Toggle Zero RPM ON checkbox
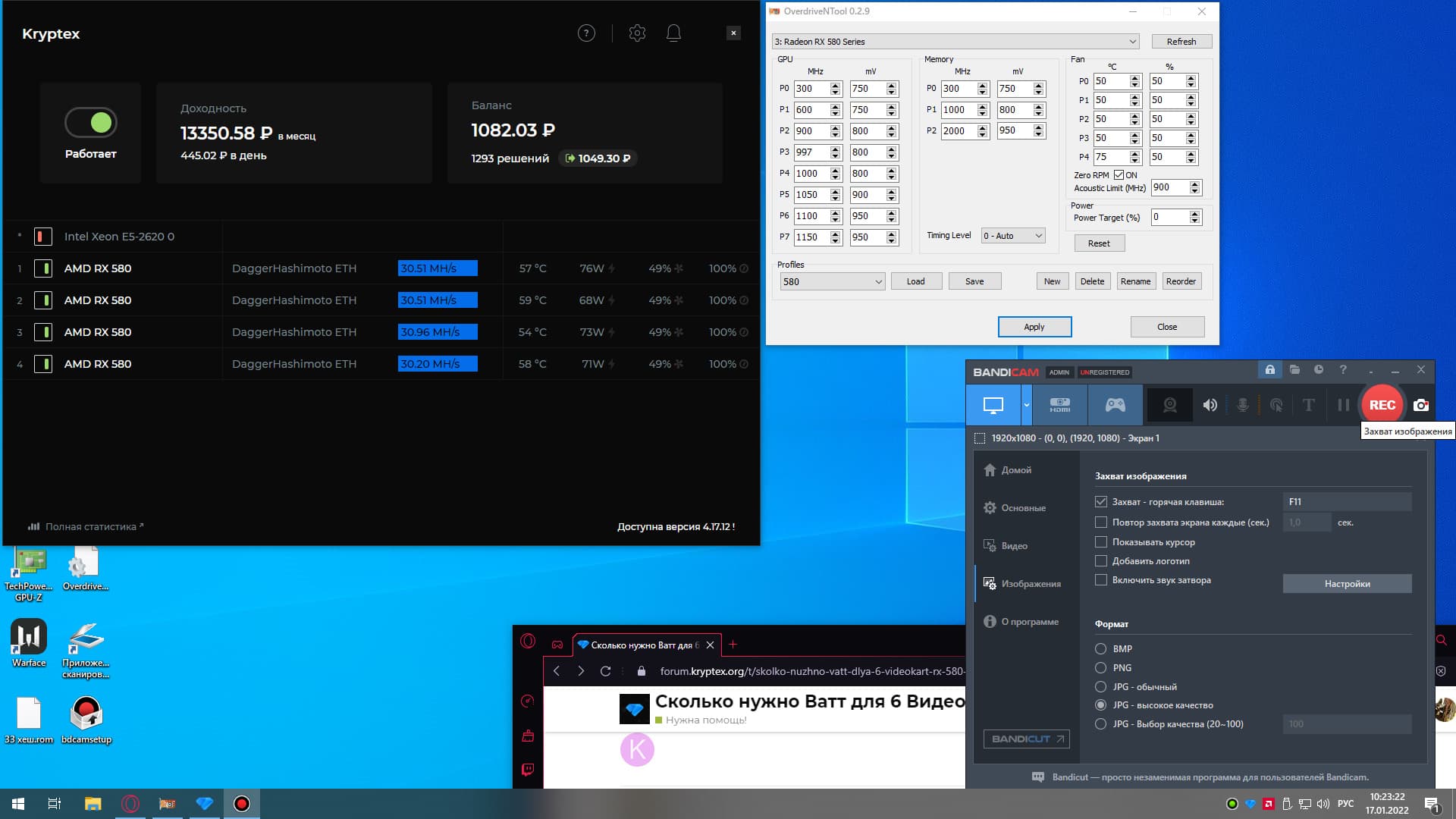Viewport: 1456px width, 819px height. 1119,175
